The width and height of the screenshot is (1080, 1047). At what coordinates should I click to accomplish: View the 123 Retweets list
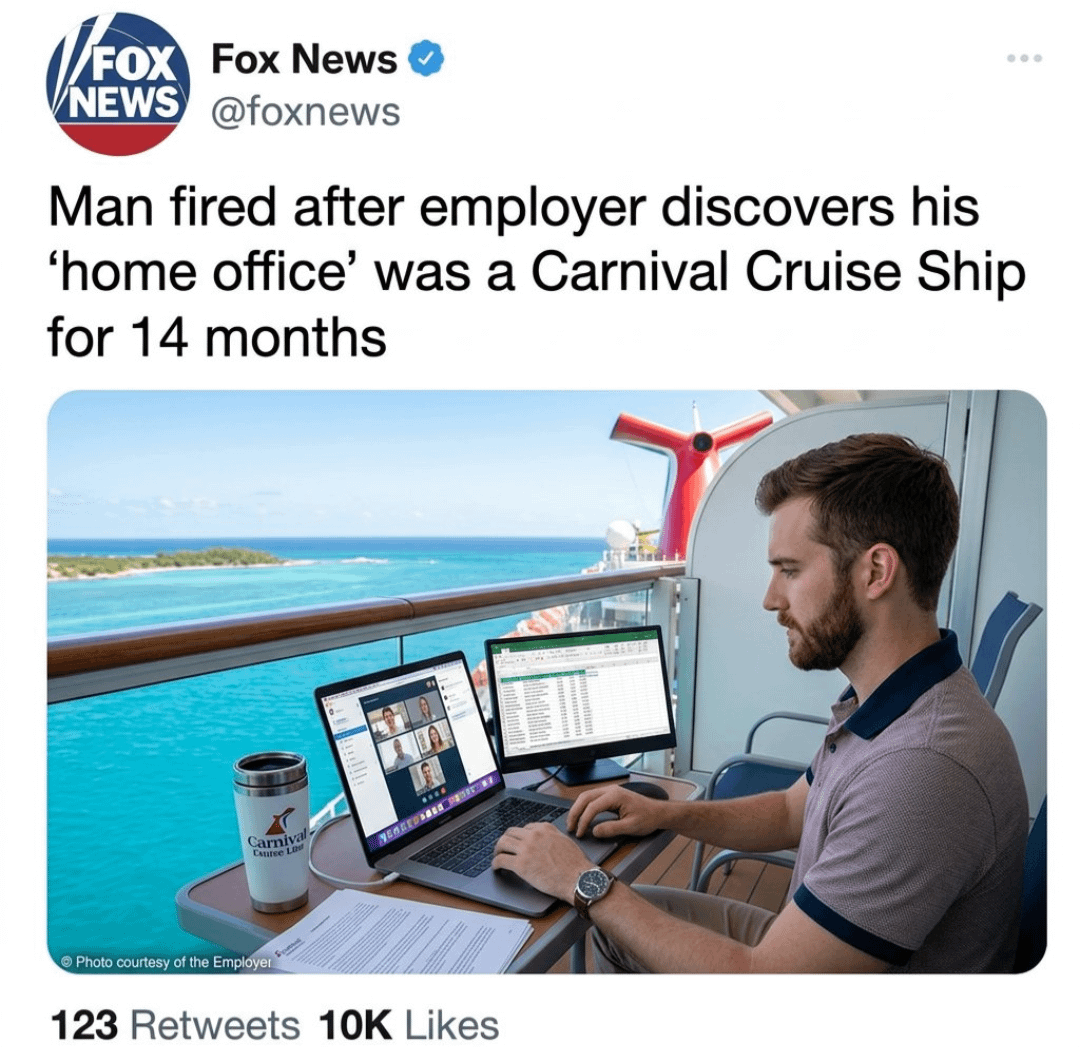(176, 1025)
